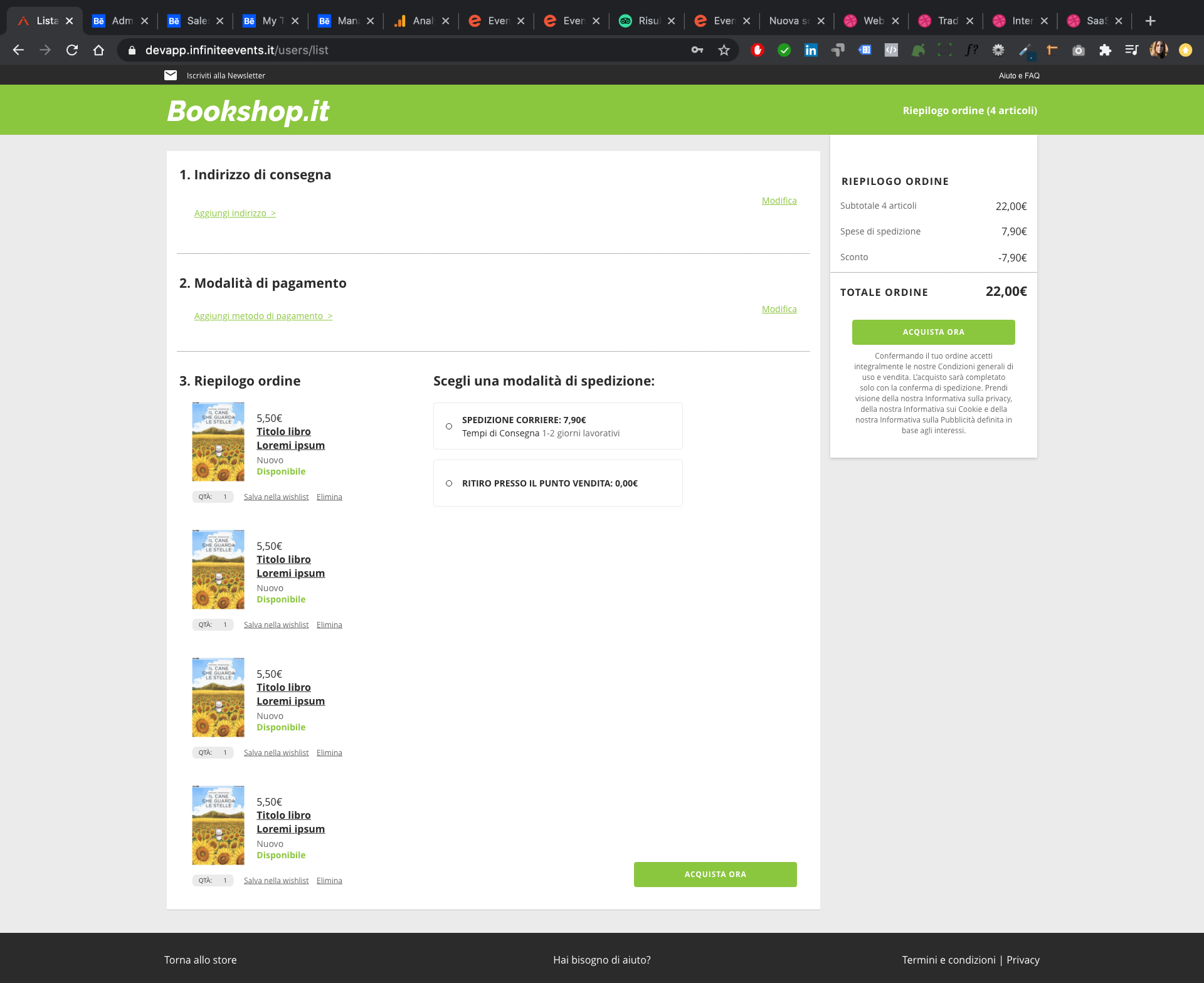Click Iscriviti alla Newsletter

pos(226,75)
